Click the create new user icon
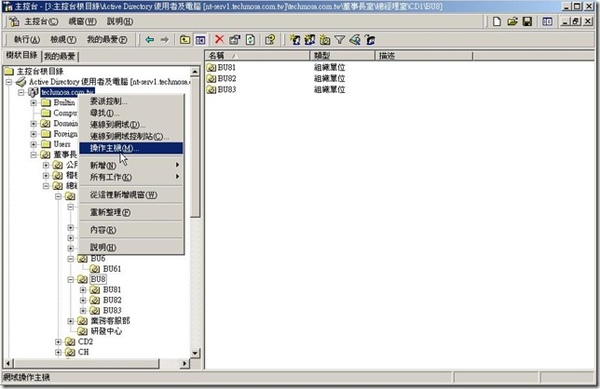 tap(295, 40)
